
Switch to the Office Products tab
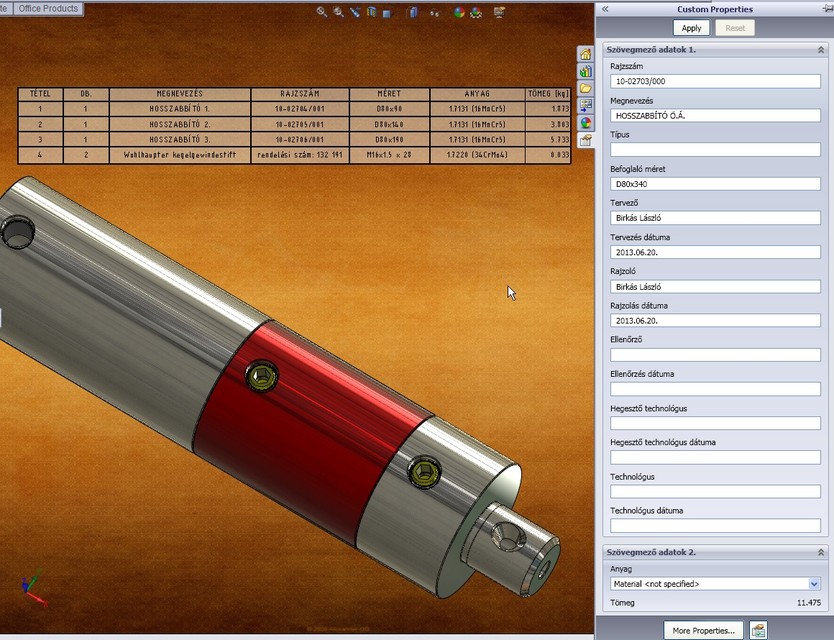48,8
